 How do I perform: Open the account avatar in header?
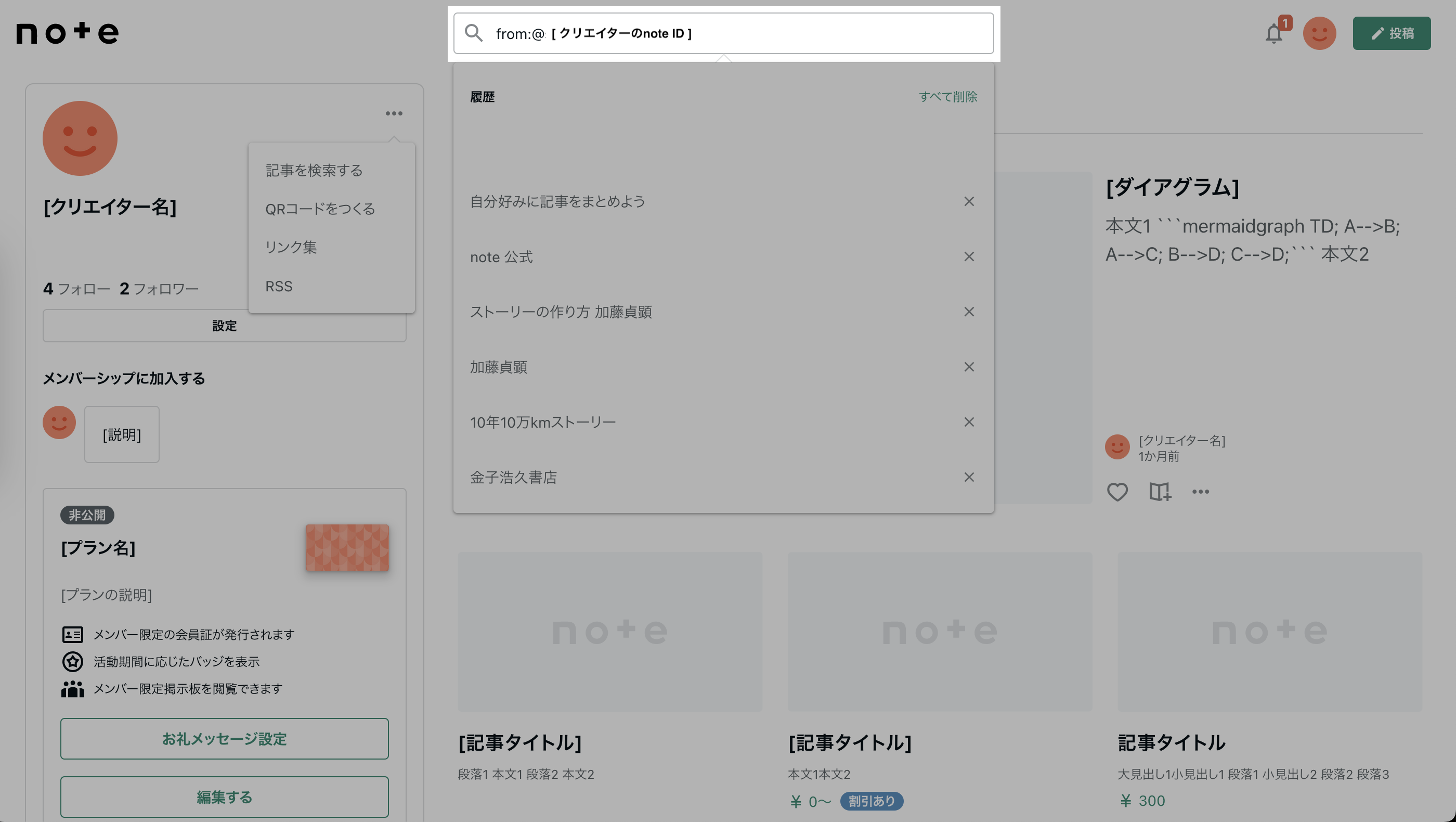tap(1319, 33)
